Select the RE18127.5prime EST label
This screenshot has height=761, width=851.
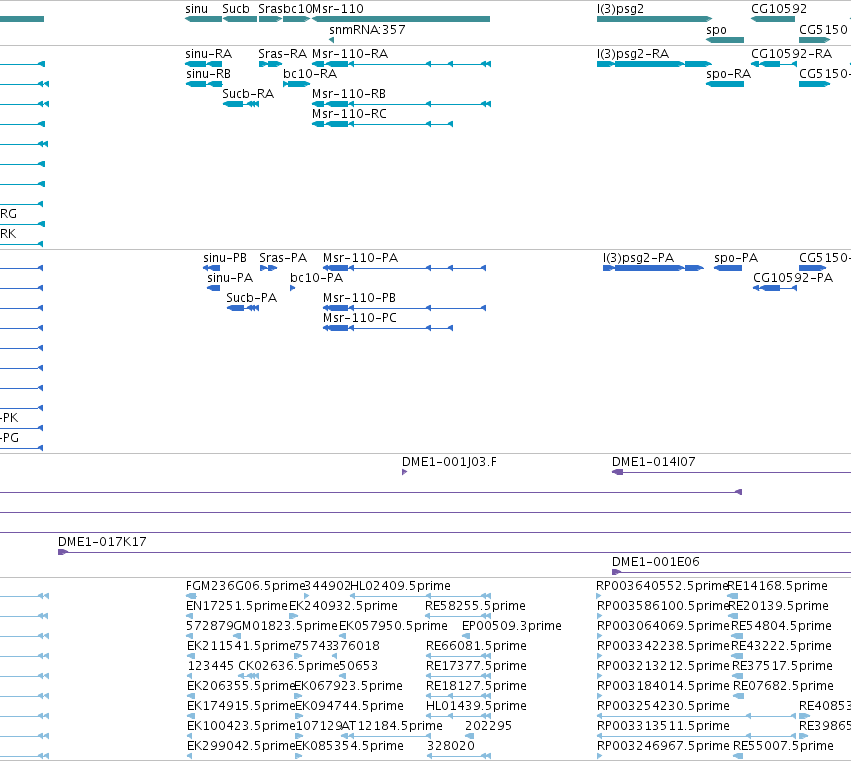point(477,686)
